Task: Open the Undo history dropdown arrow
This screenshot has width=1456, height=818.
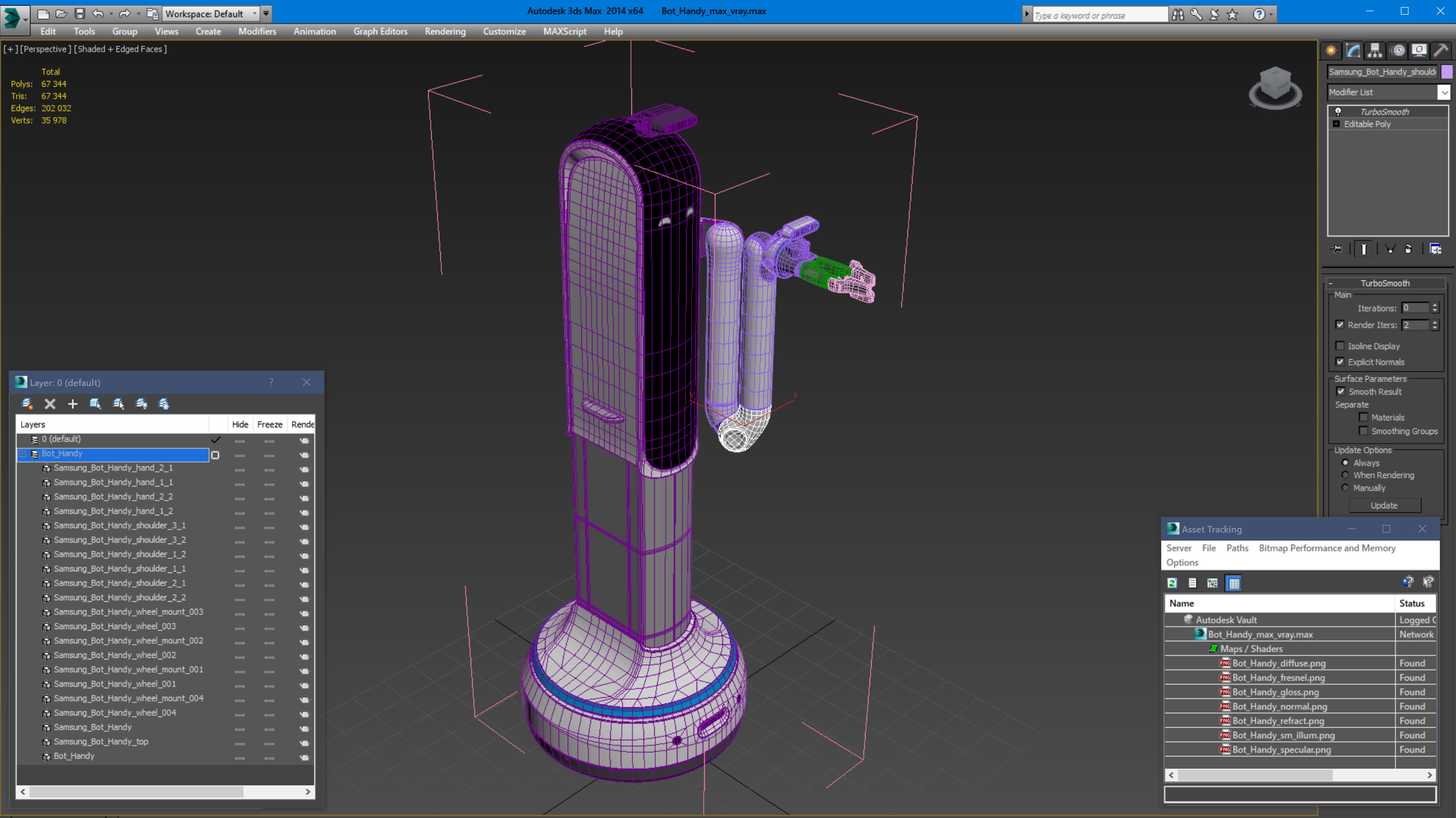Action: [x=111, y=14]
